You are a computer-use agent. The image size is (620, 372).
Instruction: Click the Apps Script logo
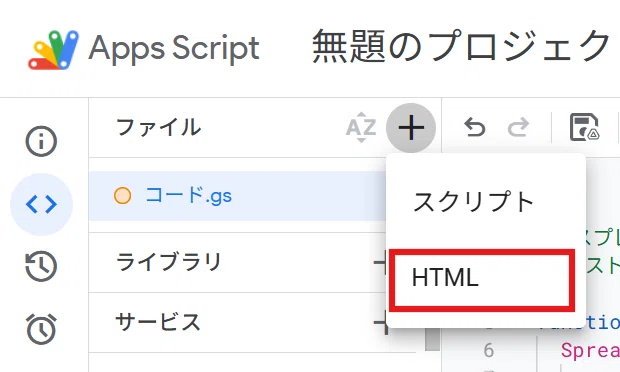(53, 50)
